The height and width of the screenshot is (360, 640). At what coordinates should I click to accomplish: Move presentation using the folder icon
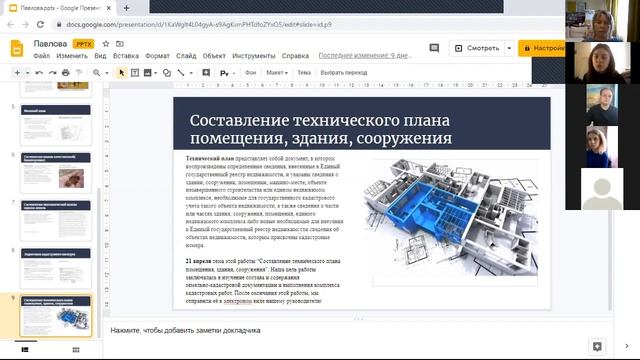point(120,44)
